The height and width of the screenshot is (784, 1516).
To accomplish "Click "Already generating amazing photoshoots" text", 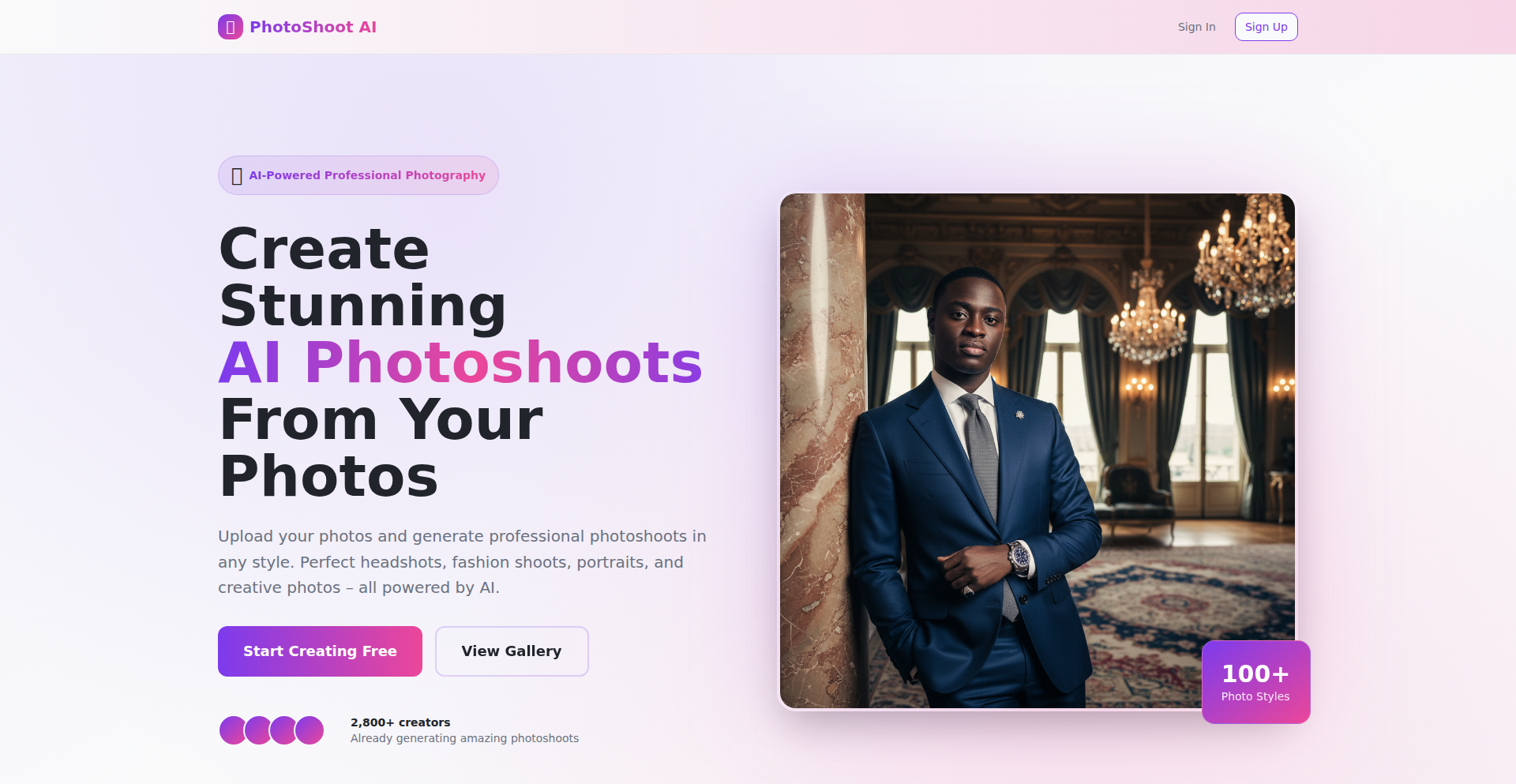I will coord(464,738).
